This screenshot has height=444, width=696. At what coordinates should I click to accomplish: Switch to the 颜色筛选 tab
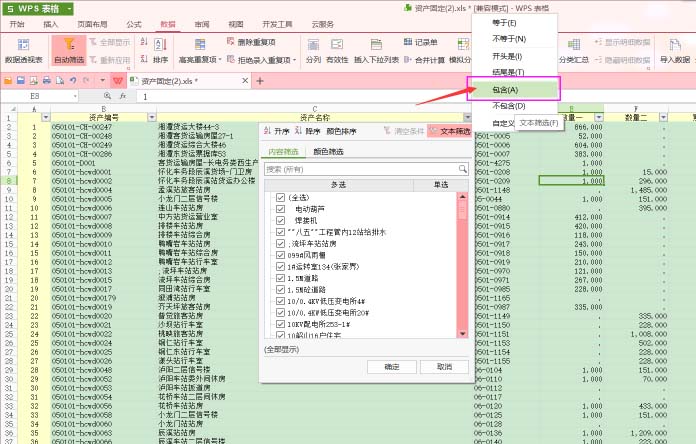point(329,152)
